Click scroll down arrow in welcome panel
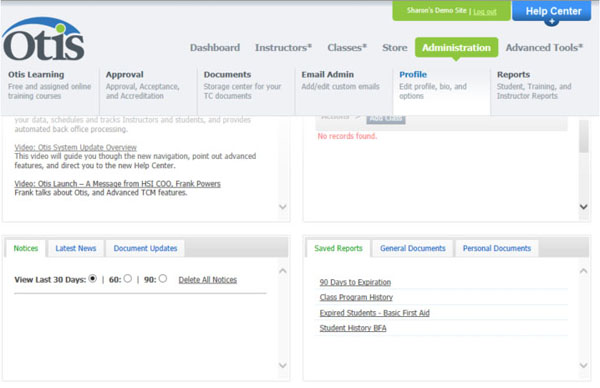Image resolution: width=600 pixels, height=388 pixels. 282,207
